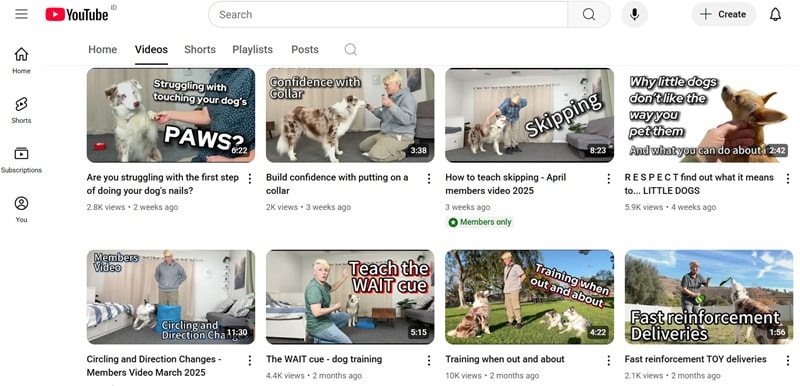Open 'Are you struggling with the first step' title

pos(163,184)
